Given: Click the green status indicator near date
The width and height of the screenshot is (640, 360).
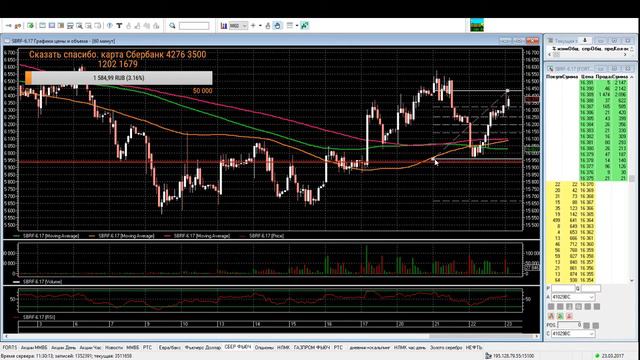Looking at the screenshot, I should [597, 356].
